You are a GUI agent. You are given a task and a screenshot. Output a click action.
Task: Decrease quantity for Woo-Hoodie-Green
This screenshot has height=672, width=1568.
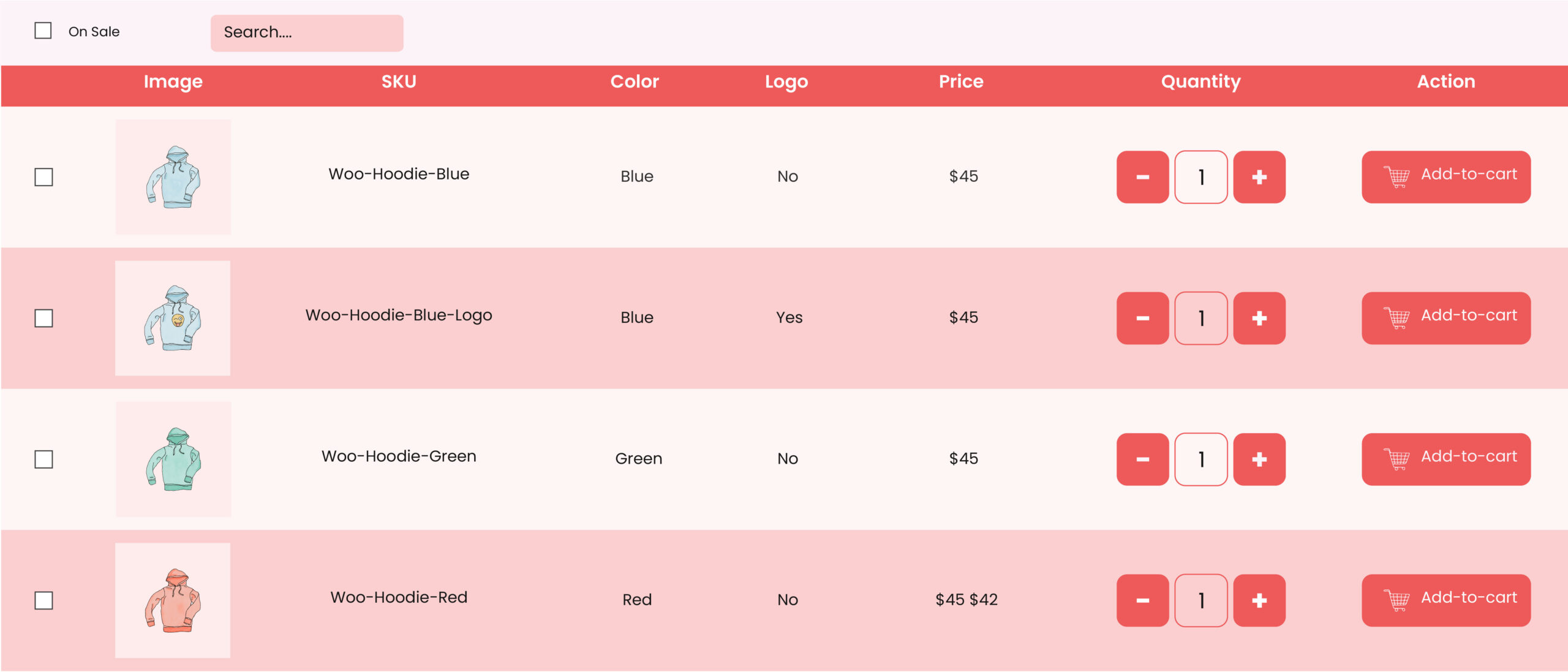pos(1142,459)
